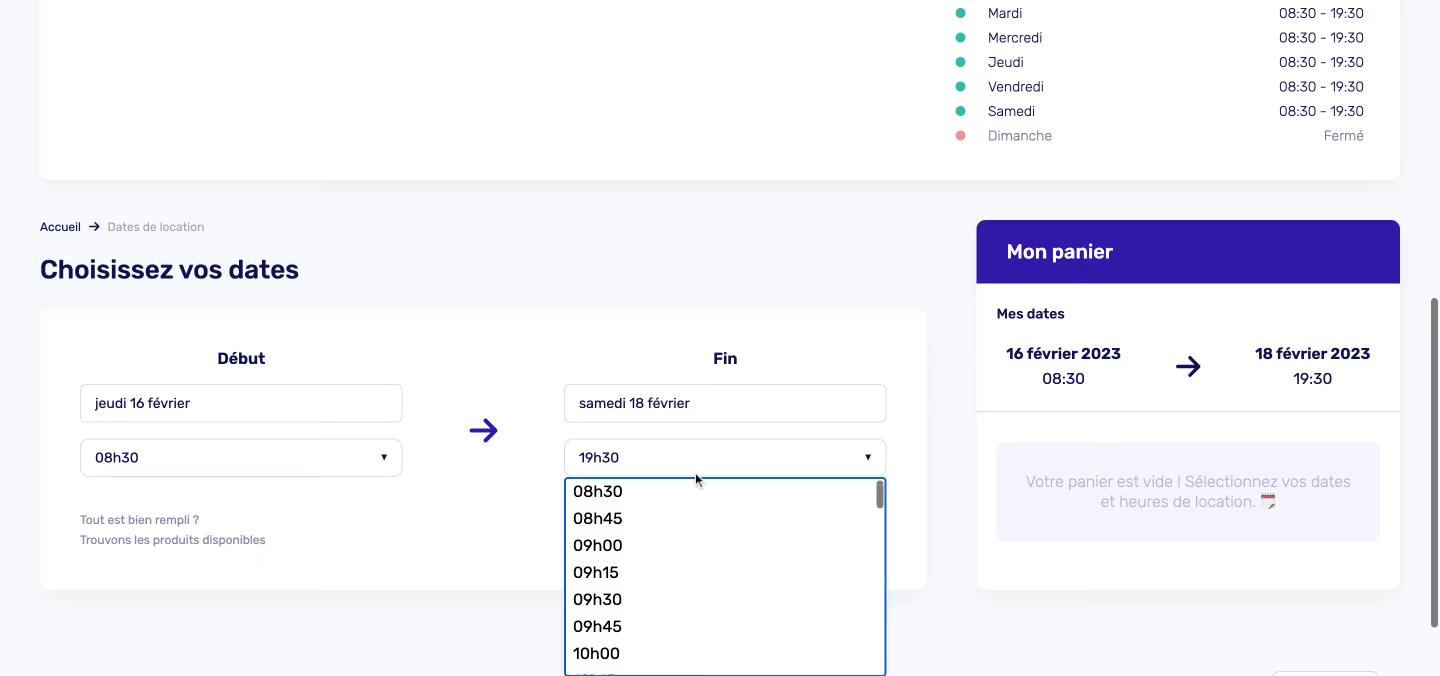Click the cart start date 16 février 2023
The height and width of the screenshot is (676, 1440).
[x=1063, y=354]
